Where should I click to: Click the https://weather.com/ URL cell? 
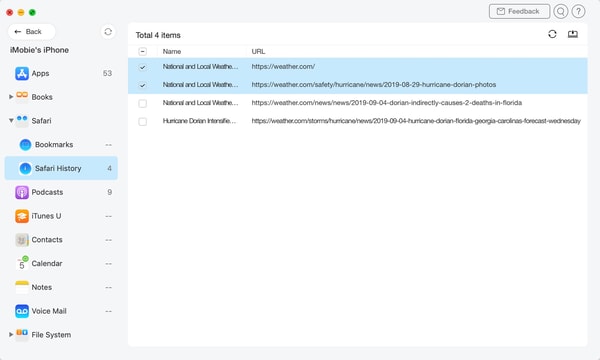pos(283,67)
